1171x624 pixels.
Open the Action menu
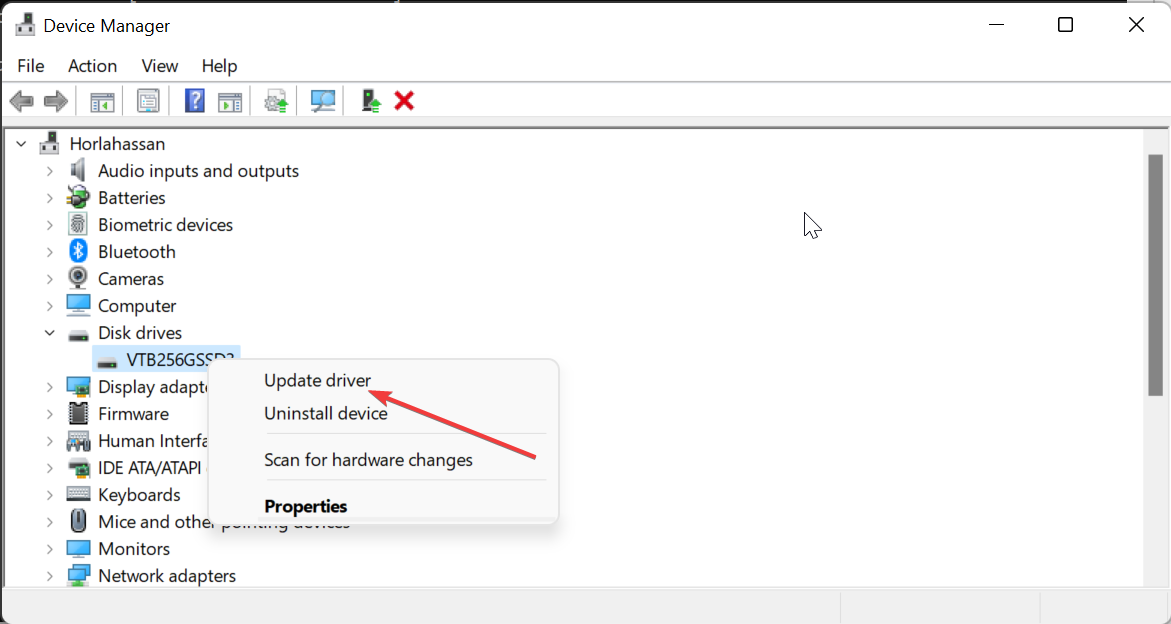(93, 66)
